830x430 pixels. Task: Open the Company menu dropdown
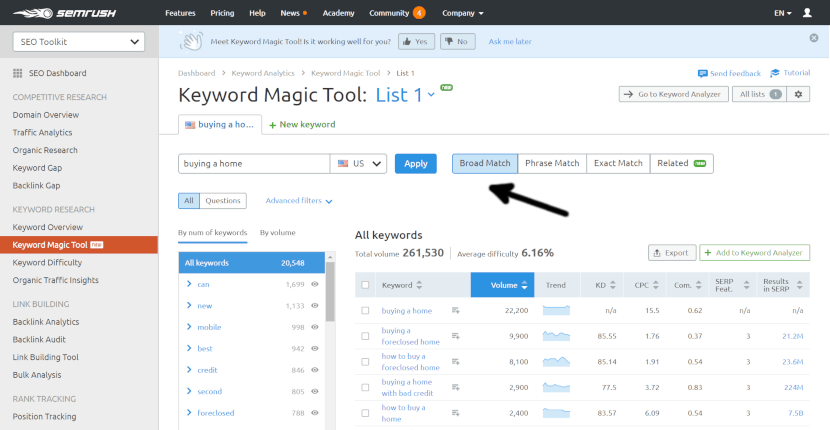[x=463, y=13]
